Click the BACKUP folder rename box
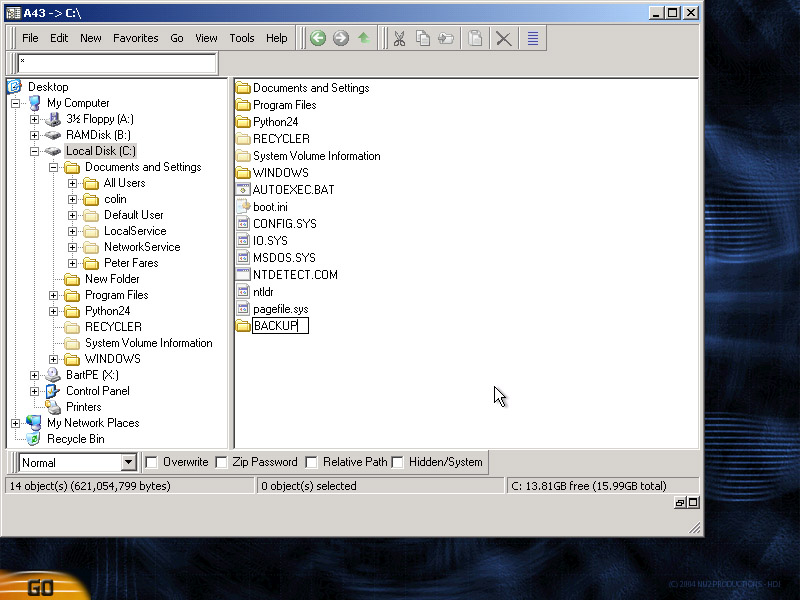The width and height of the screenshot is (800, 600). (x=280, y=326)
